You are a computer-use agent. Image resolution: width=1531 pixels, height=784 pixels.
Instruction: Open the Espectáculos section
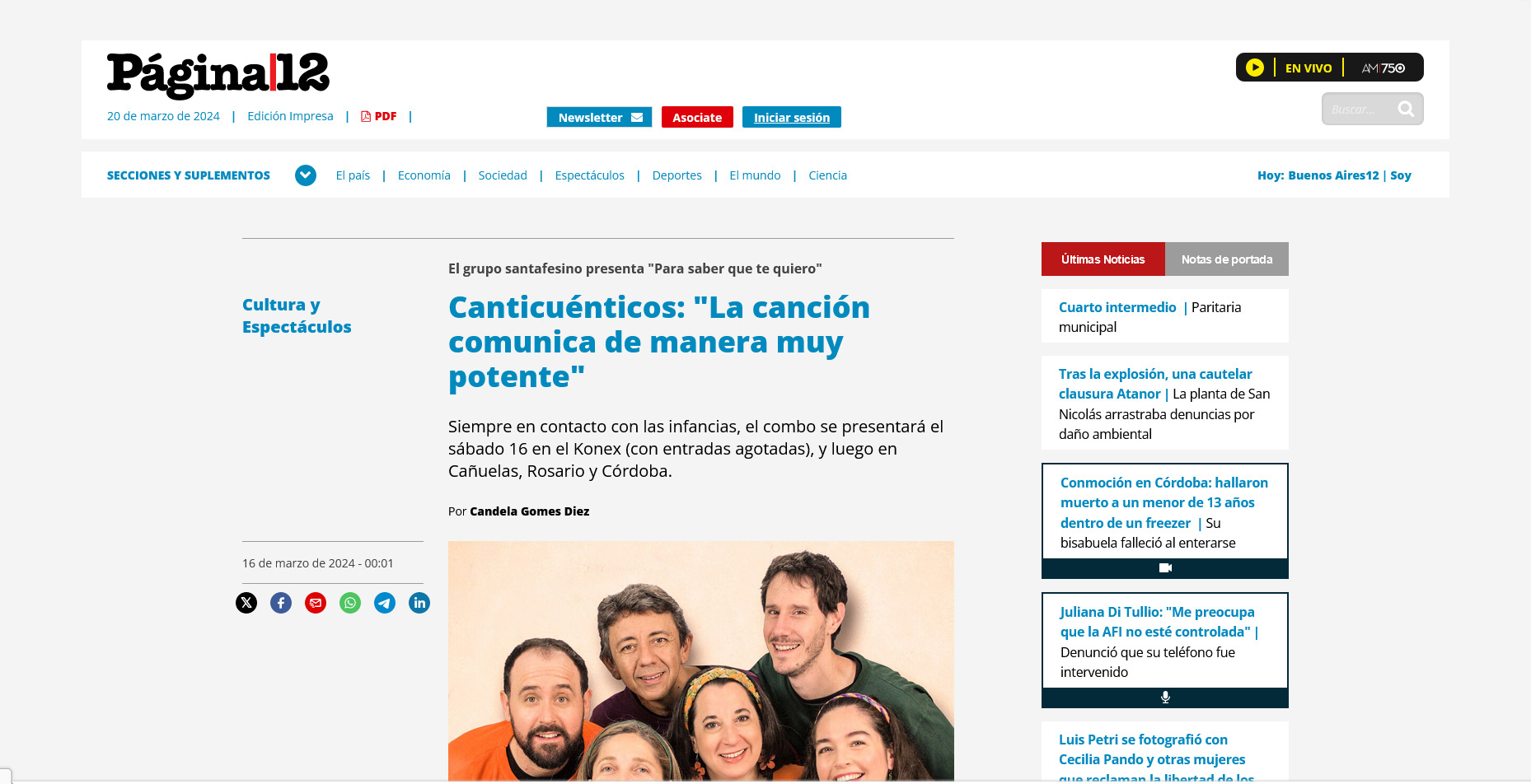coord(590,175)
